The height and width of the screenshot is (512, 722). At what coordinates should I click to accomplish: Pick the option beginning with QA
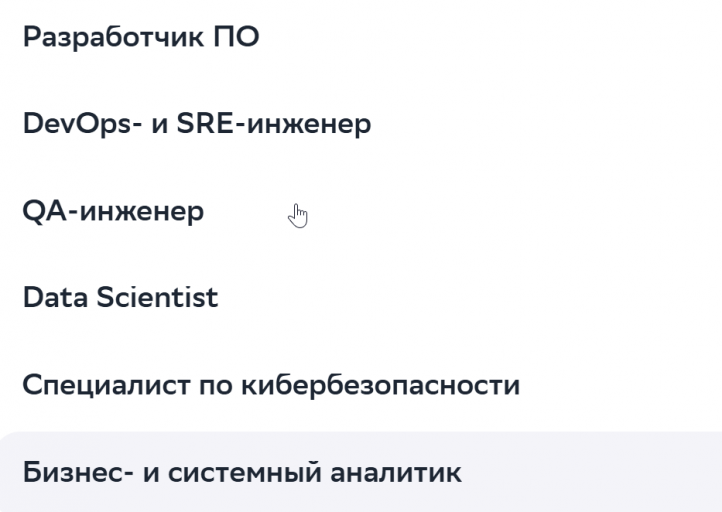coord(361,211)
